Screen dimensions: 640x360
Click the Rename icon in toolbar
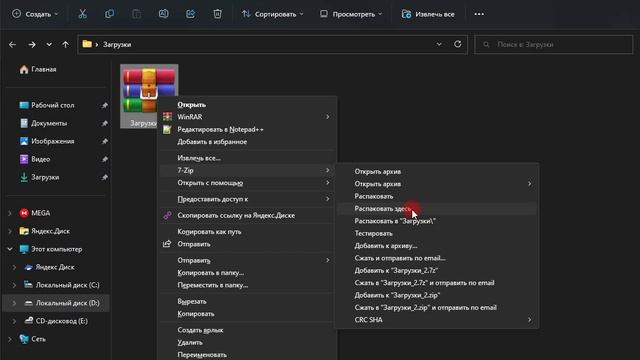click(x=163, y=14)
